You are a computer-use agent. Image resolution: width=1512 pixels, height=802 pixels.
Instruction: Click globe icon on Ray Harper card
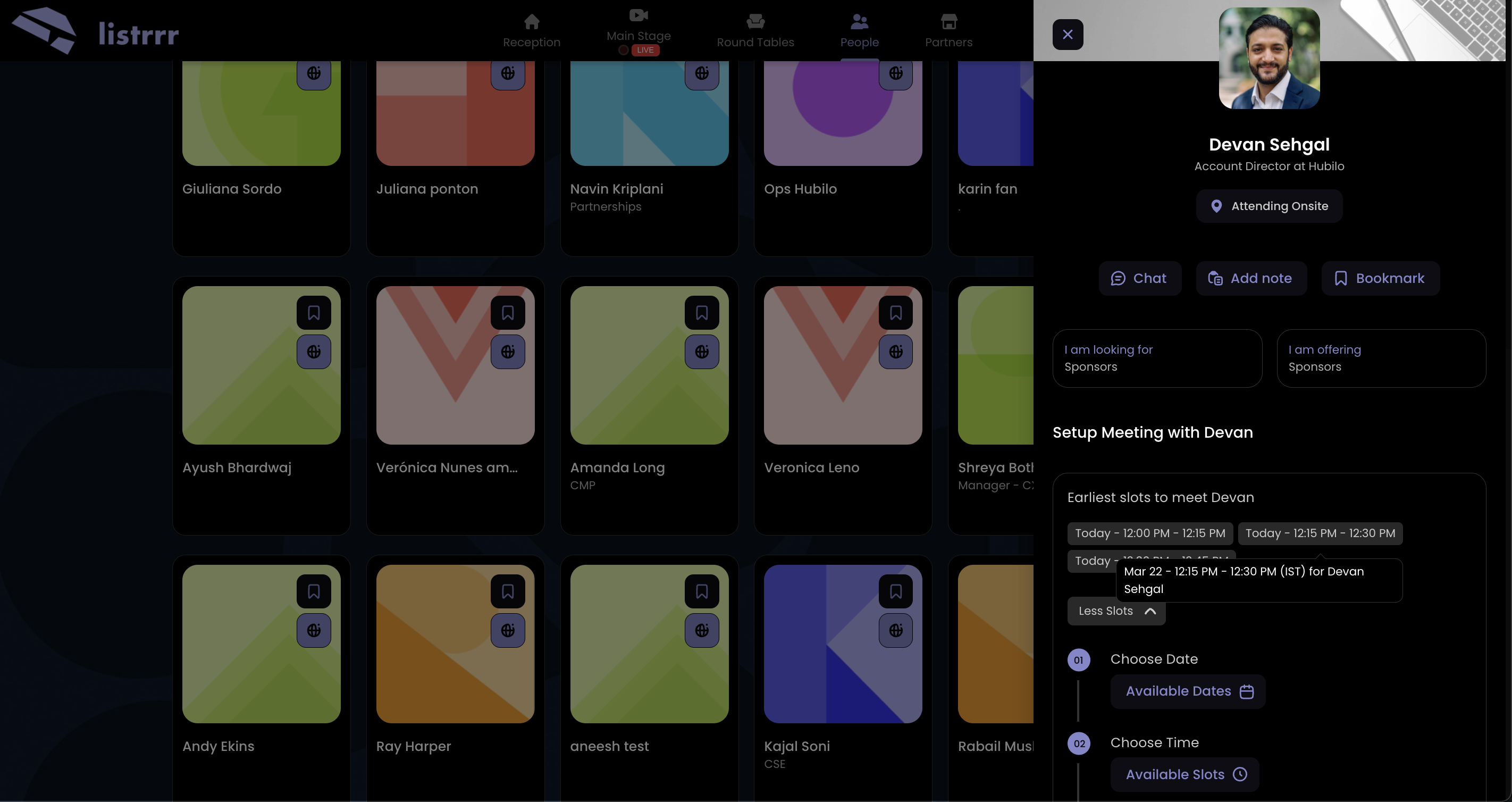[508, 631]
